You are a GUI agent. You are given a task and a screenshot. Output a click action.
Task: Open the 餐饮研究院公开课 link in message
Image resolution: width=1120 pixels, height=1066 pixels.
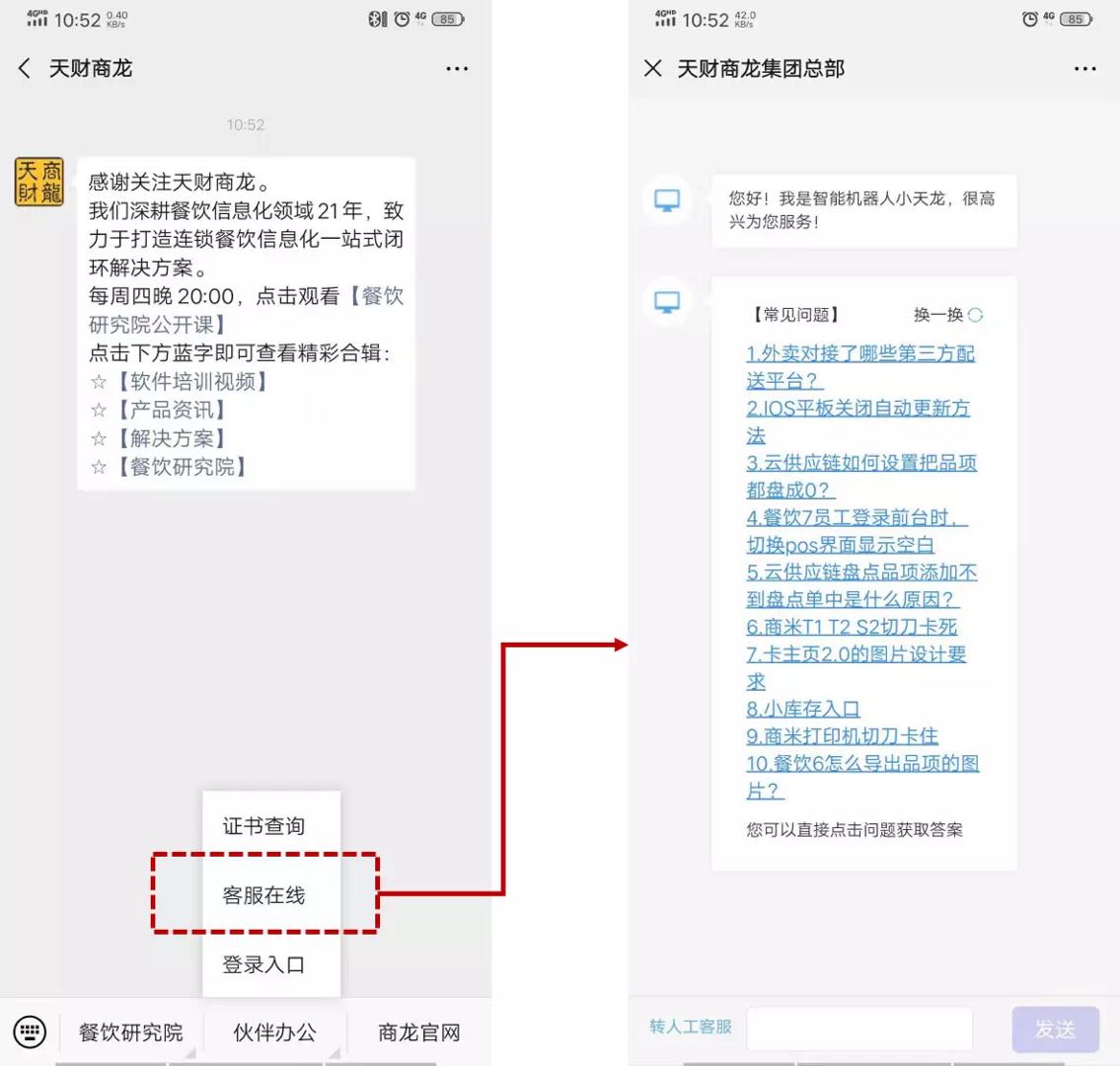247,310
